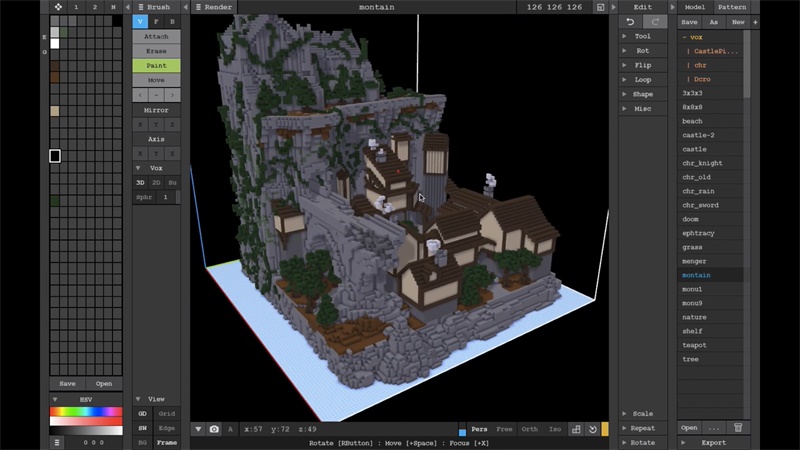Image resolution: width=800 pixels, height=450 pixels.
Task: Click the model size box icon
Action: pos(600,7)
